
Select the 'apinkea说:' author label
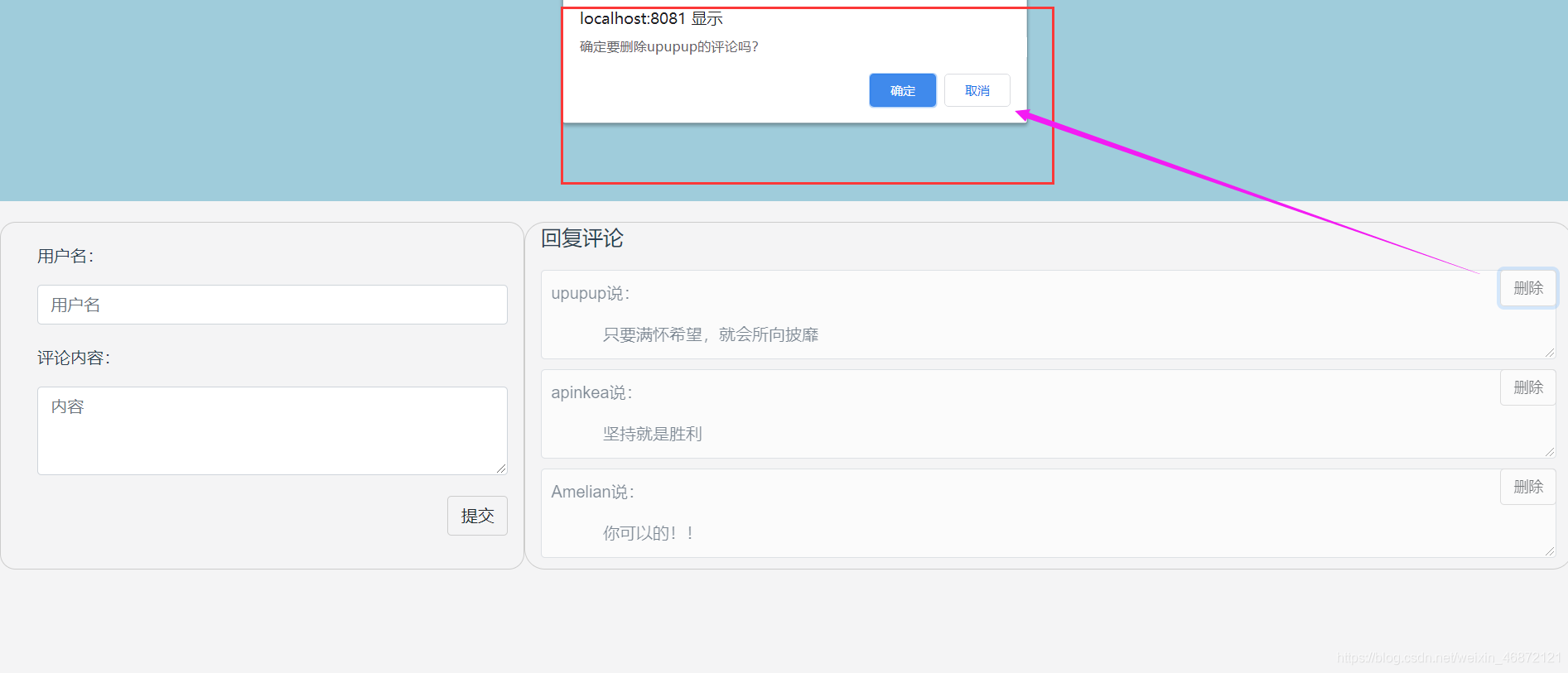[x=591, y=393]
